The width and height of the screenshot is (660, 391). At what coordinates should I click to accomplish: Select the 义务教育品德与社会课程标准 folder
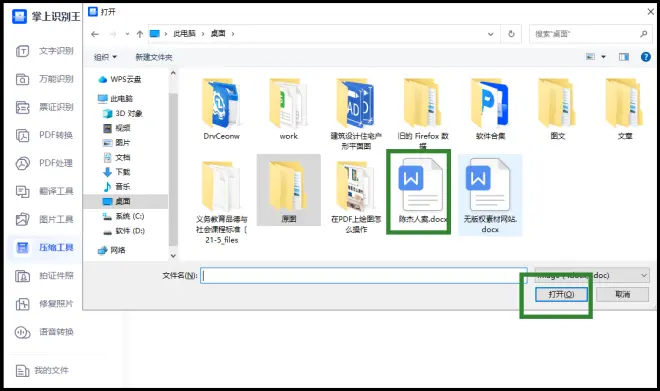click(221, 202)
